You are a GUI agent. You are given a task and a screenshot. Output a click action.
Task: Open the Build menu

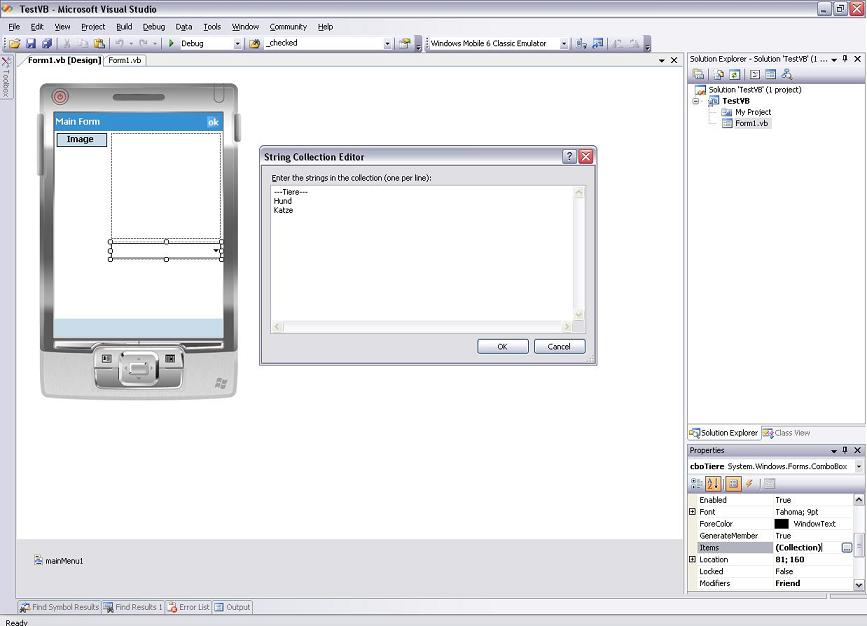(124, 27)
